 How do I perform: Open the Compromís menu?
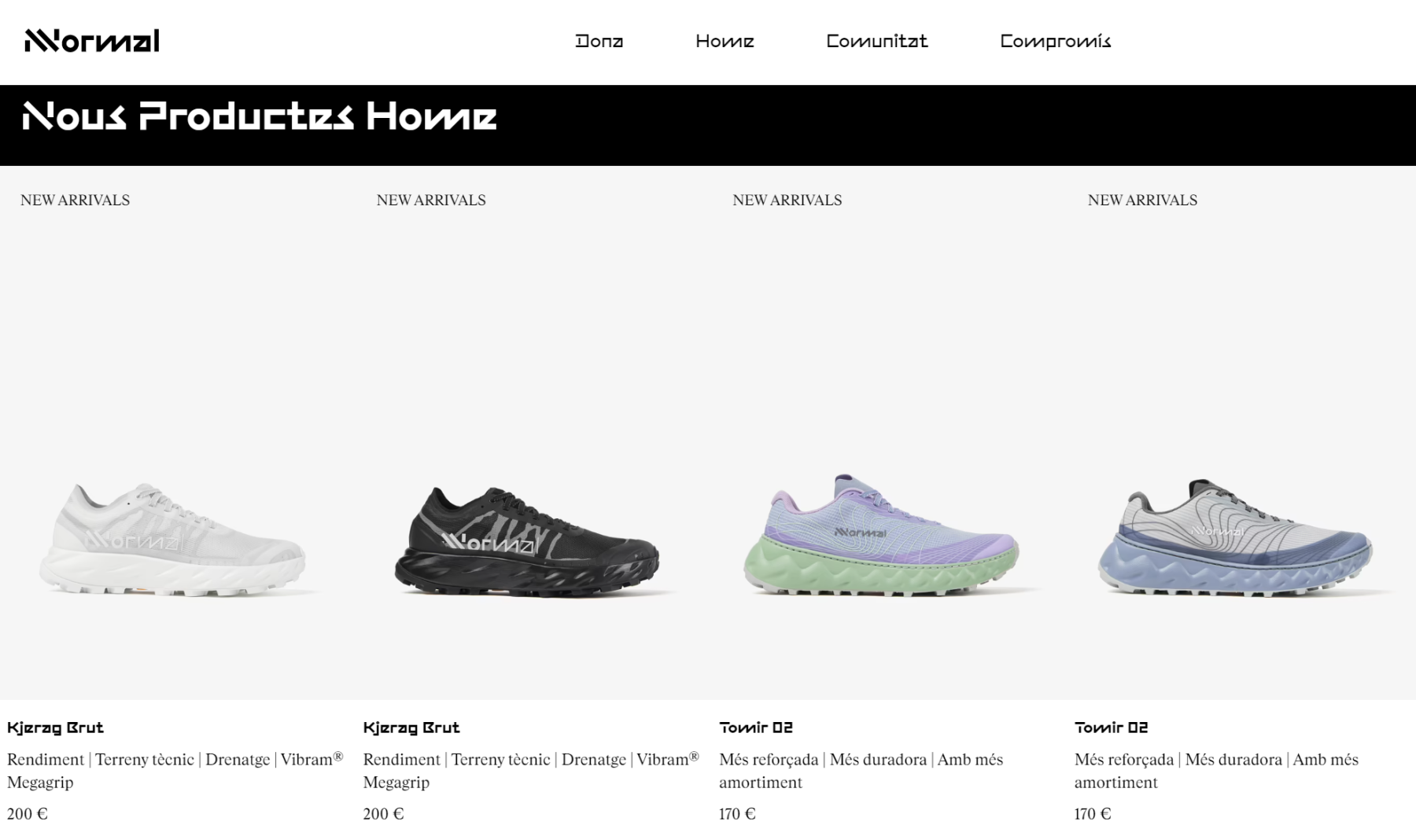point(1055,42)
